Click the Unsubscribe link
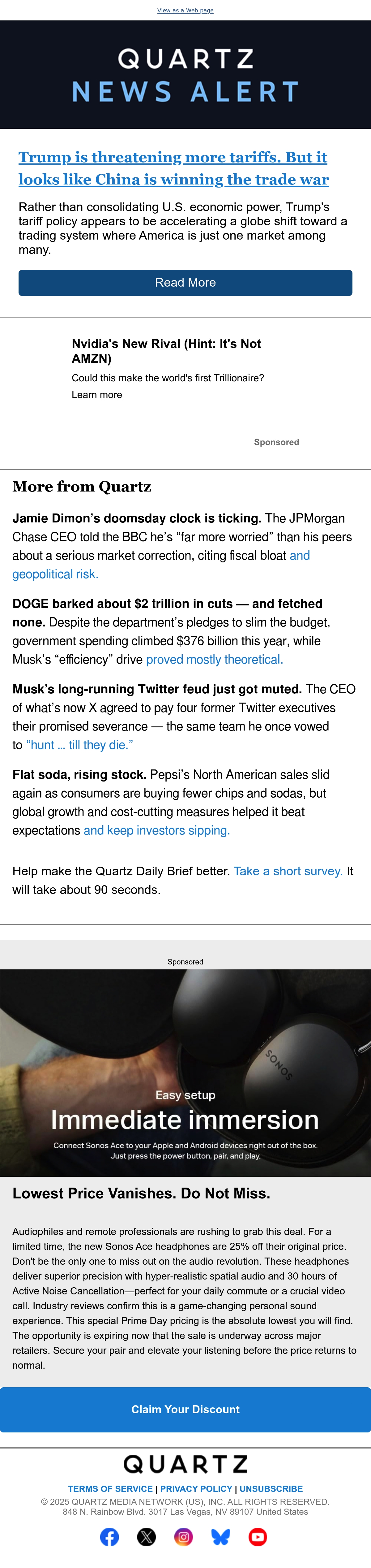This screenshot has height=1568, width=371. (x=271, y=1488)
